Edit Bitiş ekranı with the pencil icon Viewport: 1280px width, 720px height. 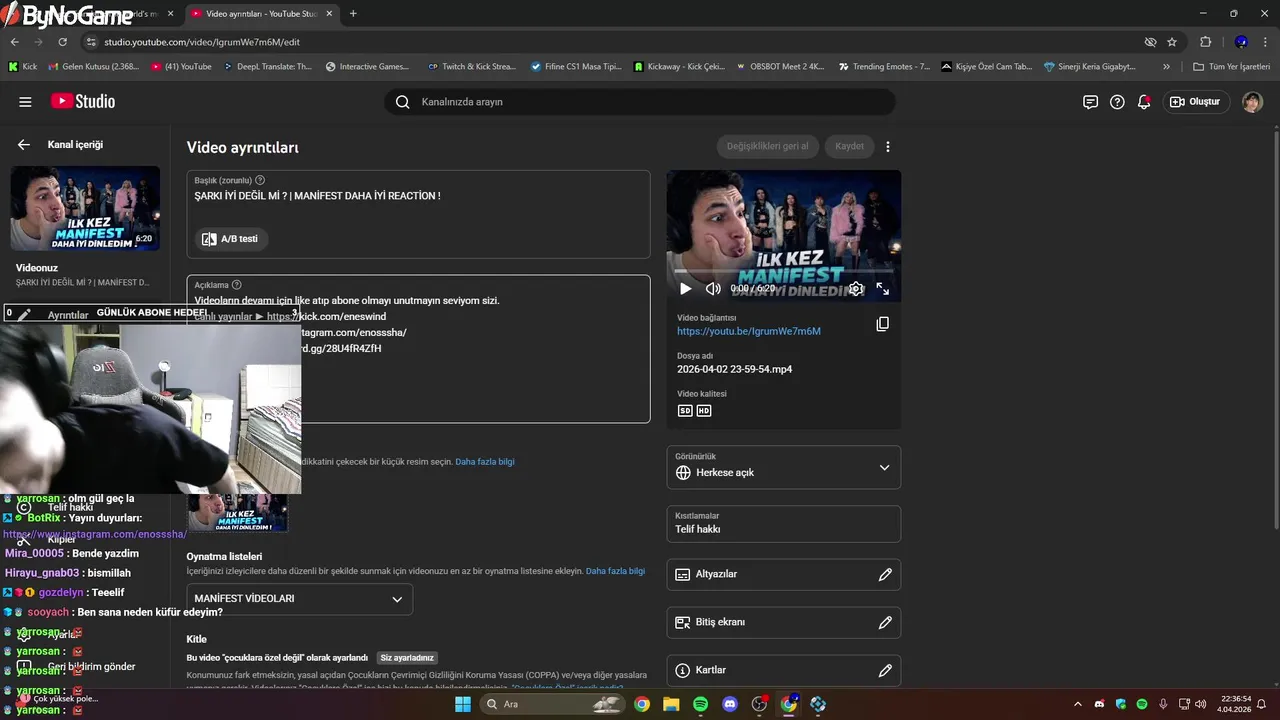885,622
